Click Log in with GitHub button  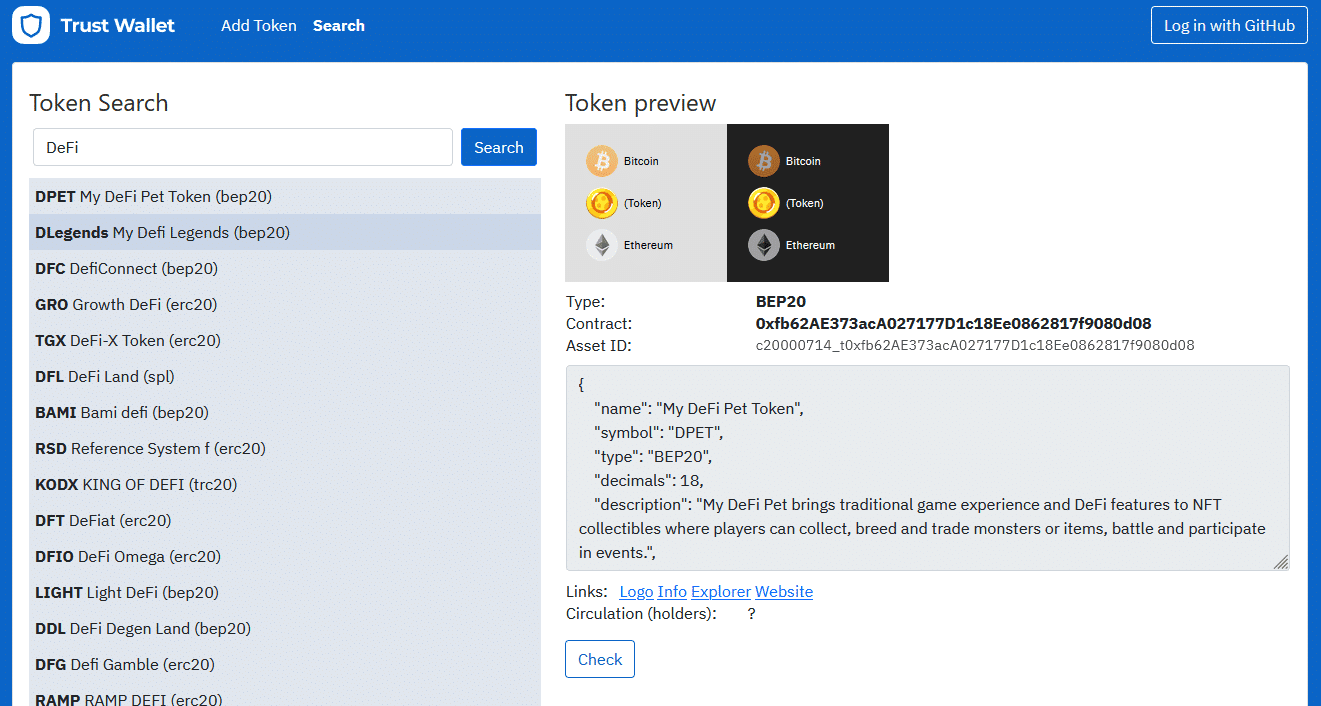(1229, 26)
